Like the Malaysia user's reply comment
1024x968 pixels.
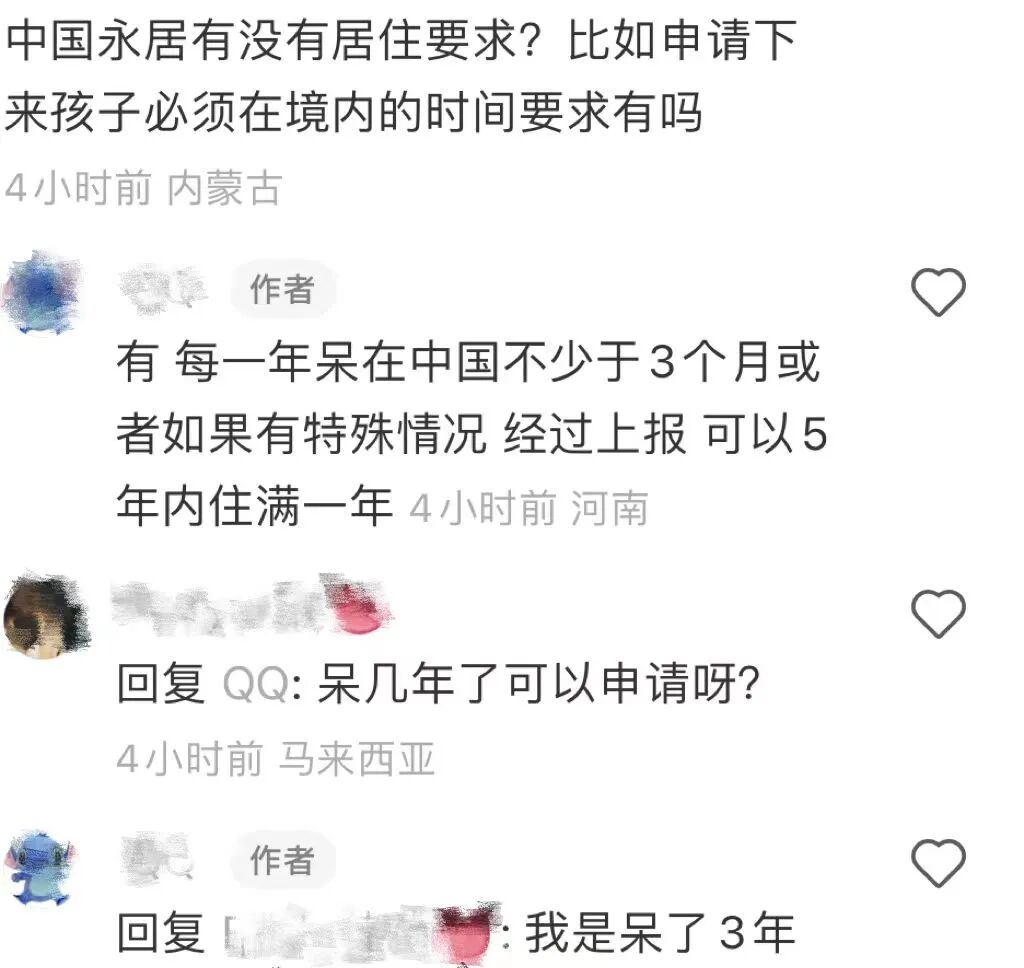click(938, 613)
